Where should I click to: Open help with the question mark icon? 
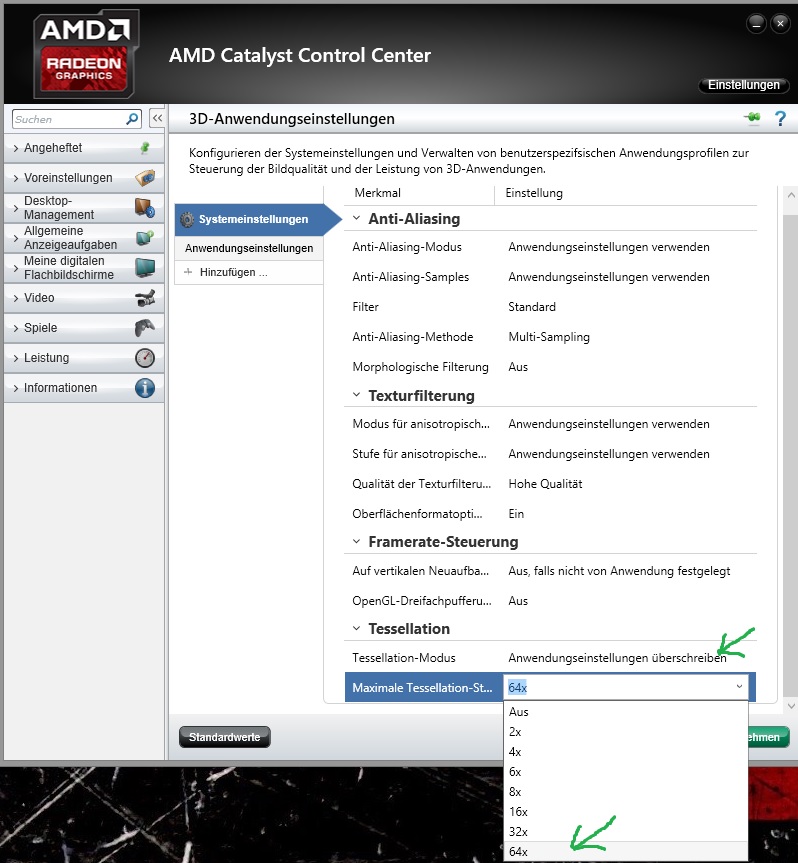pyautogui.click(x=780, y=118)
